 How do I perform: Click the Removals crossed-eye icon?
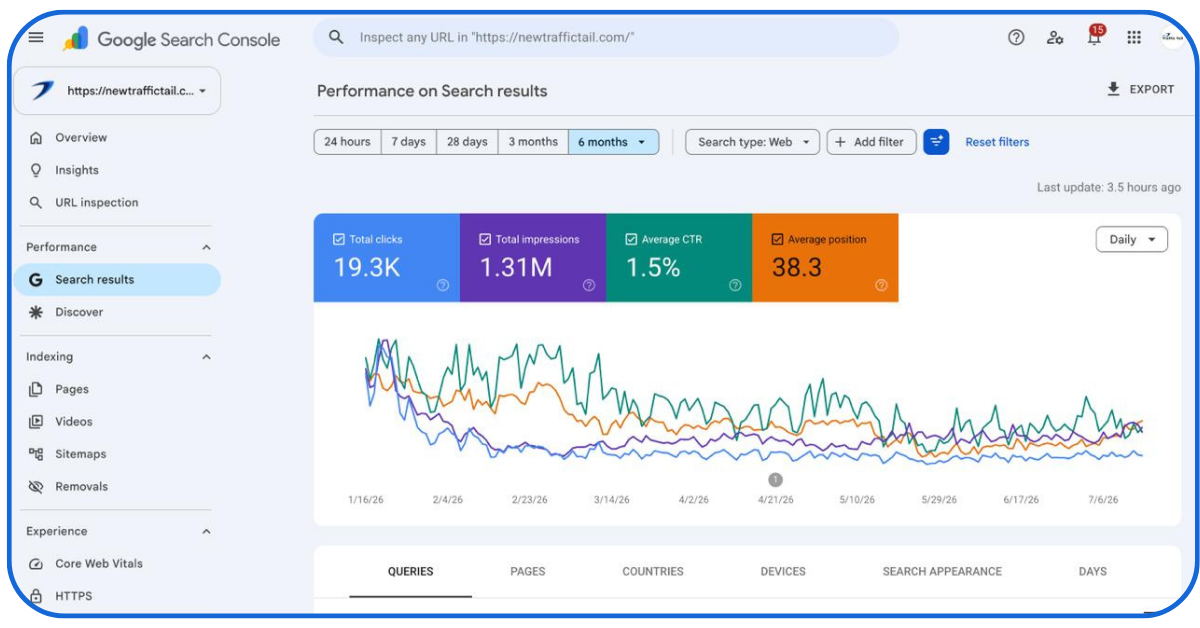[36, 487]
